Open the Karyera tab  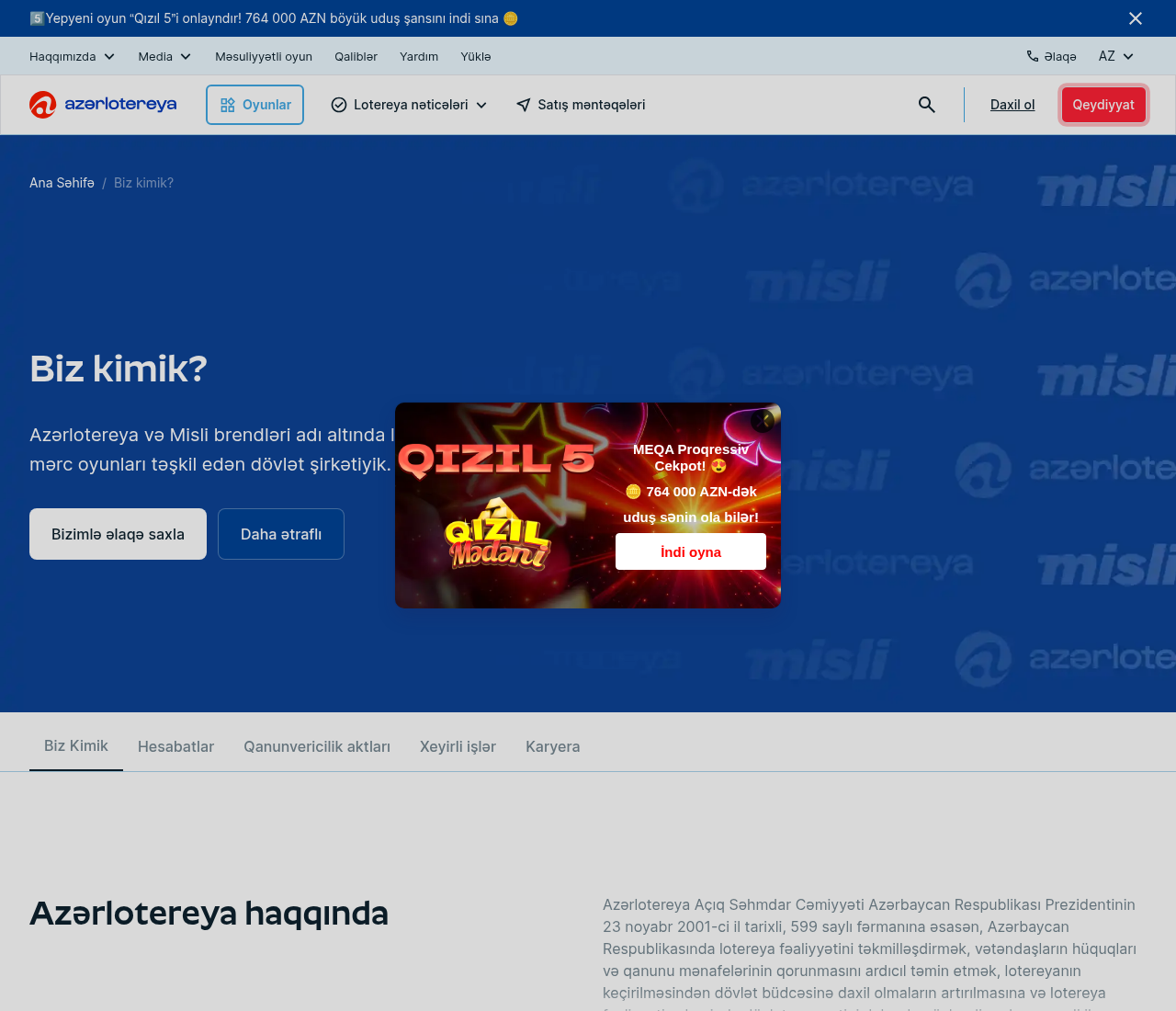[x=552, y=746]
